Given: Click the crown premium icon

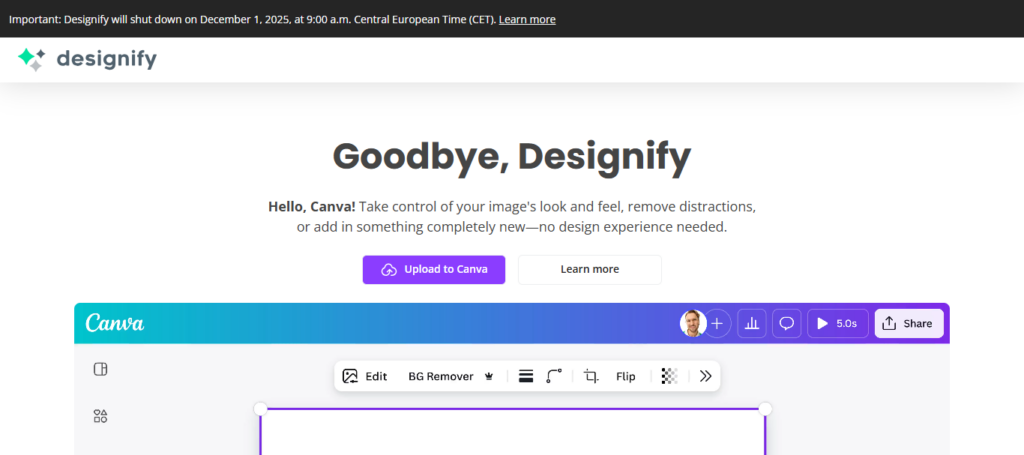Looking at the screenshot, I should click(x=488, y=376).
